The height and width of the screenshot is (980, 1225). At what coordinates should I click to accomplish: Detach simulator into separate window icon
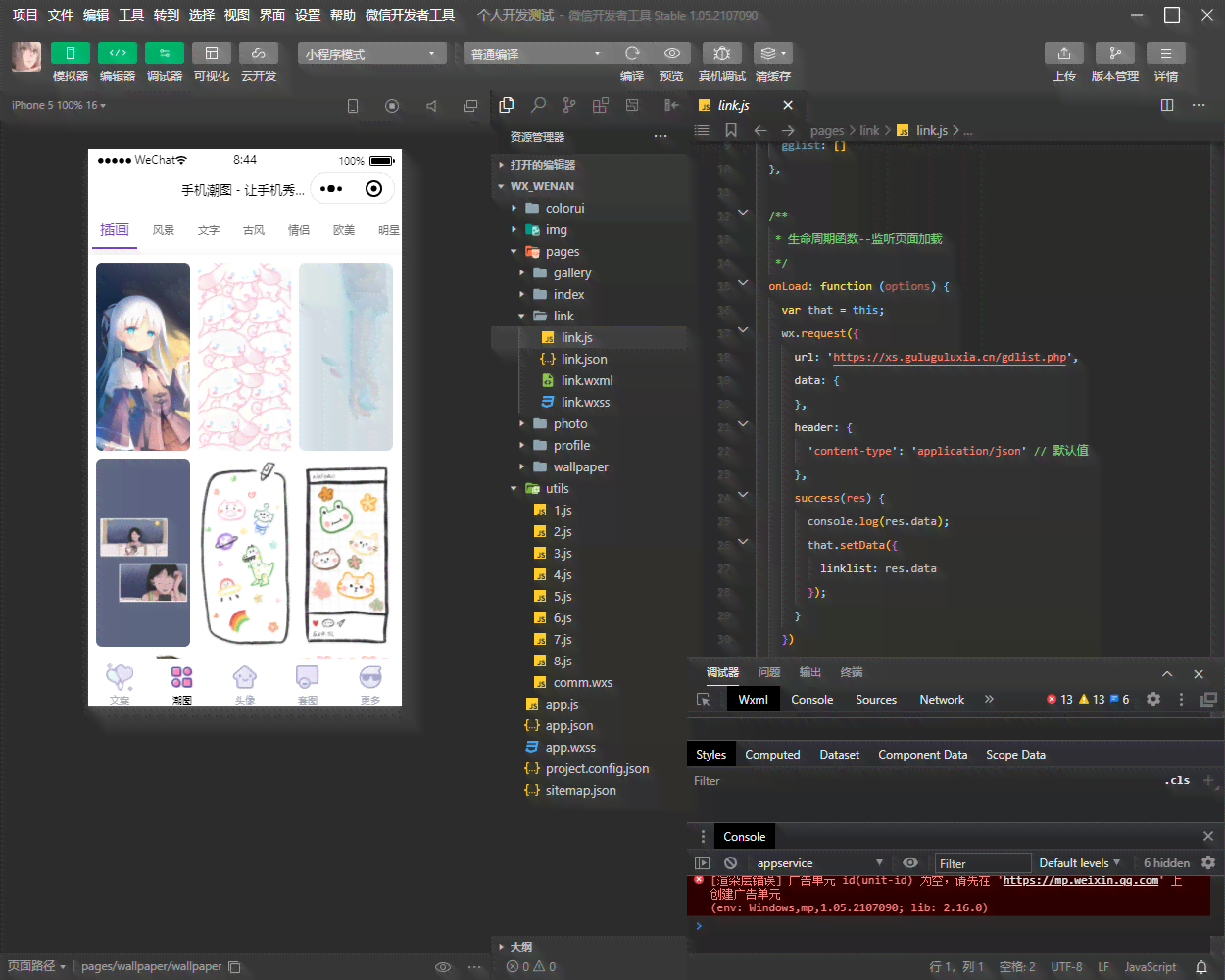(x=470, y=106)
